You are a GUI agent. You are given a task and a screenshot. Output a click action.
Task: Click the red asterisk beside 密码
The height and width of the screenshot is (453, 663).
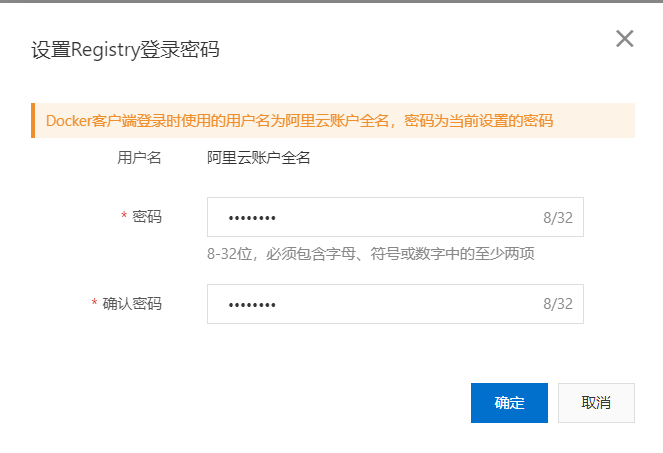click(124, 217)
